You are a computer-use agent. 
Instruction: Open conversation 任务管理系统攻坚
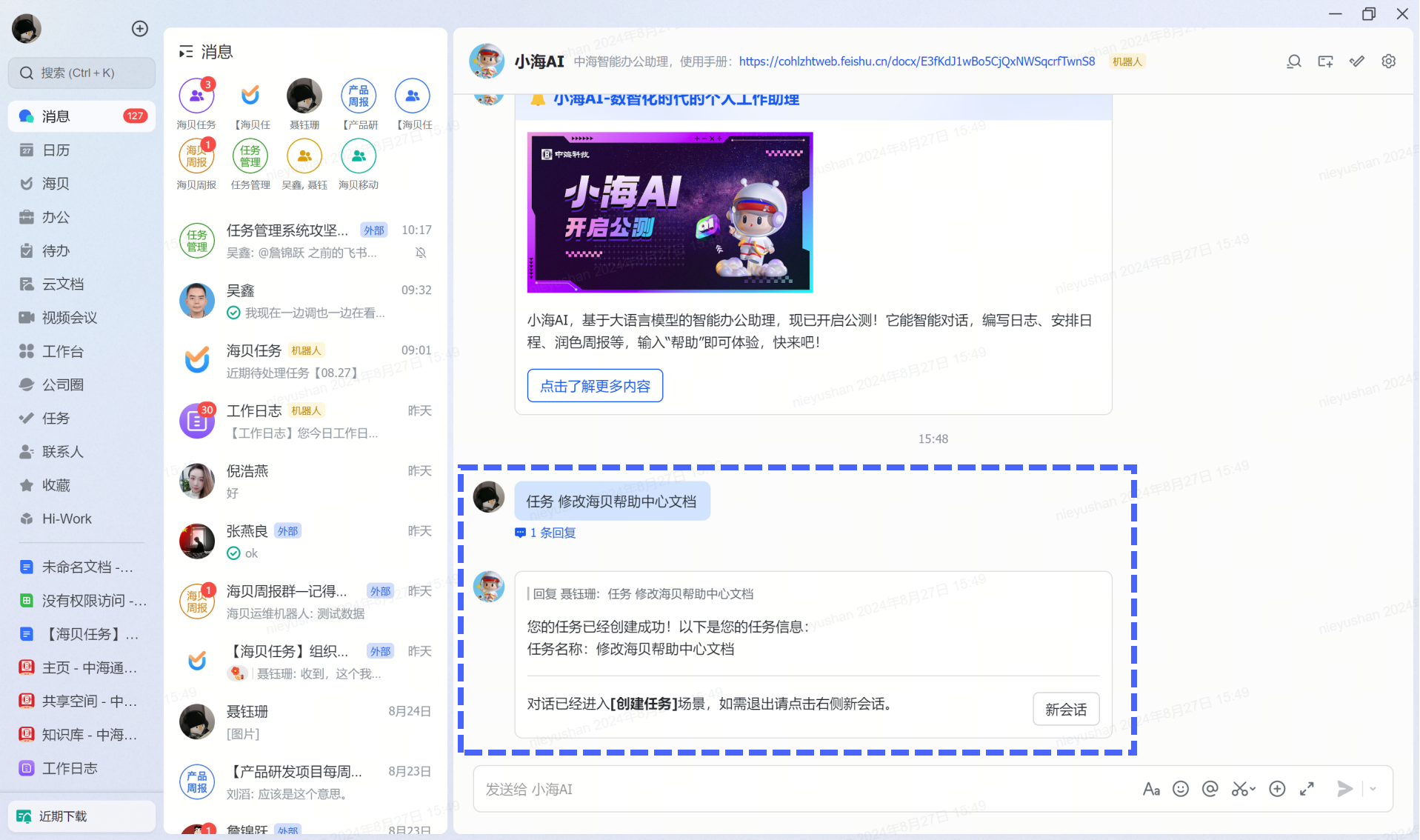tap(305, 241)
